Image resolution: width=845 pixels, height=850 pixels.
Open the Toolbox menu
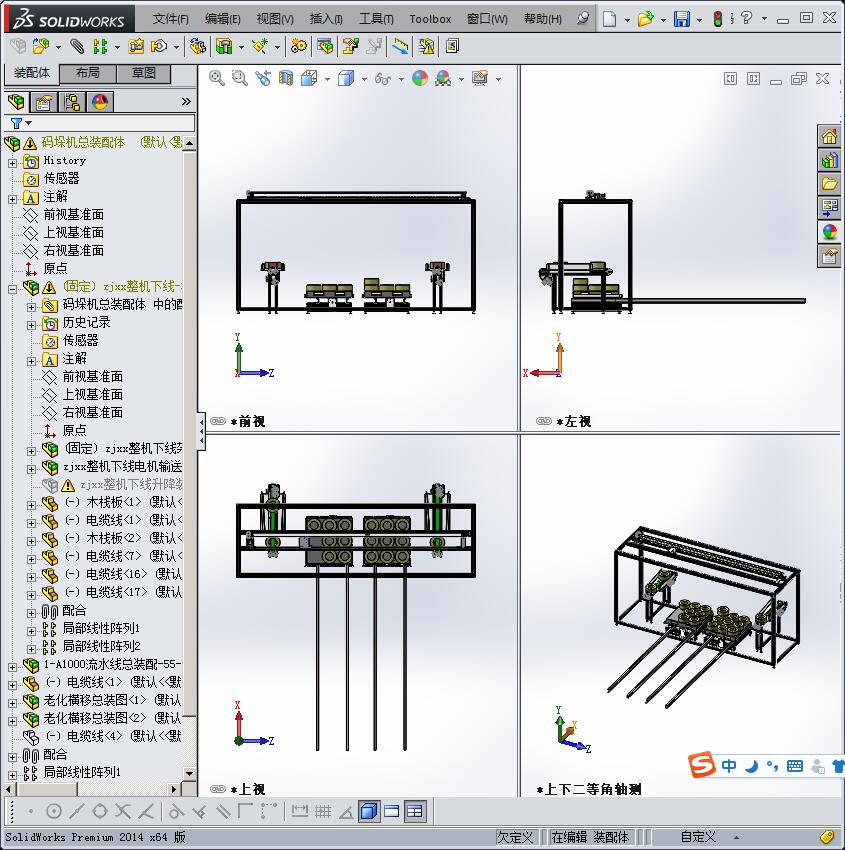[430, 19]
